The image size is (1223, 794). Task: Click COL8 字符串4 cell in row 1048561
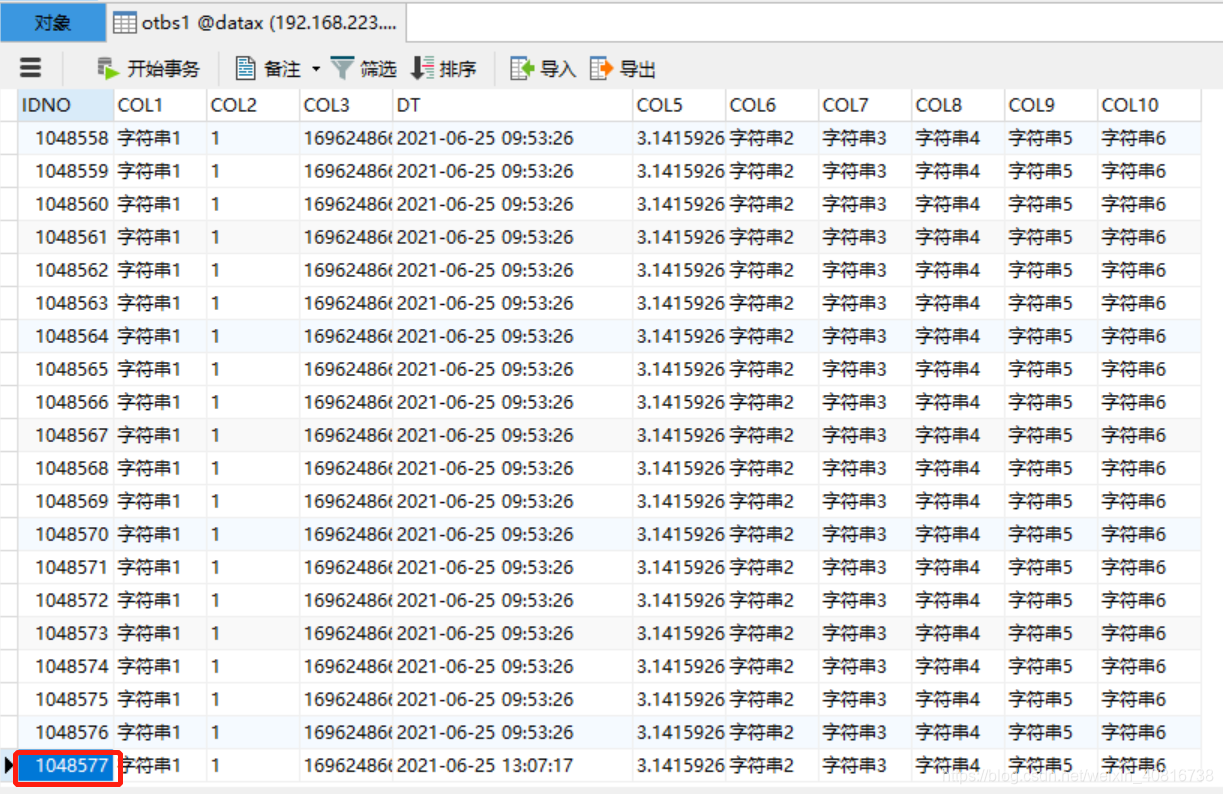958,237
